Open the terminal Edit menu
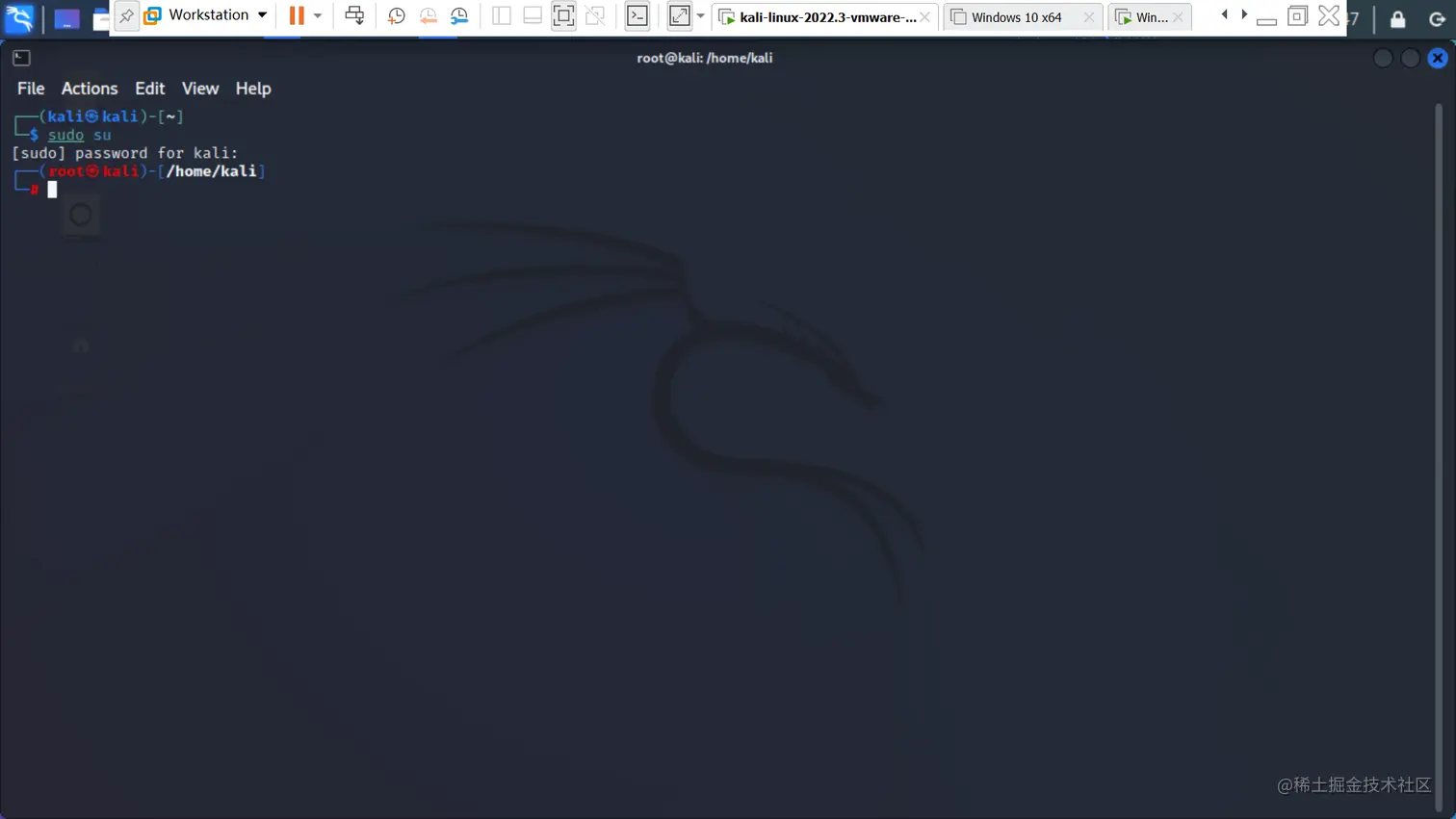 [x=149, y=89]
